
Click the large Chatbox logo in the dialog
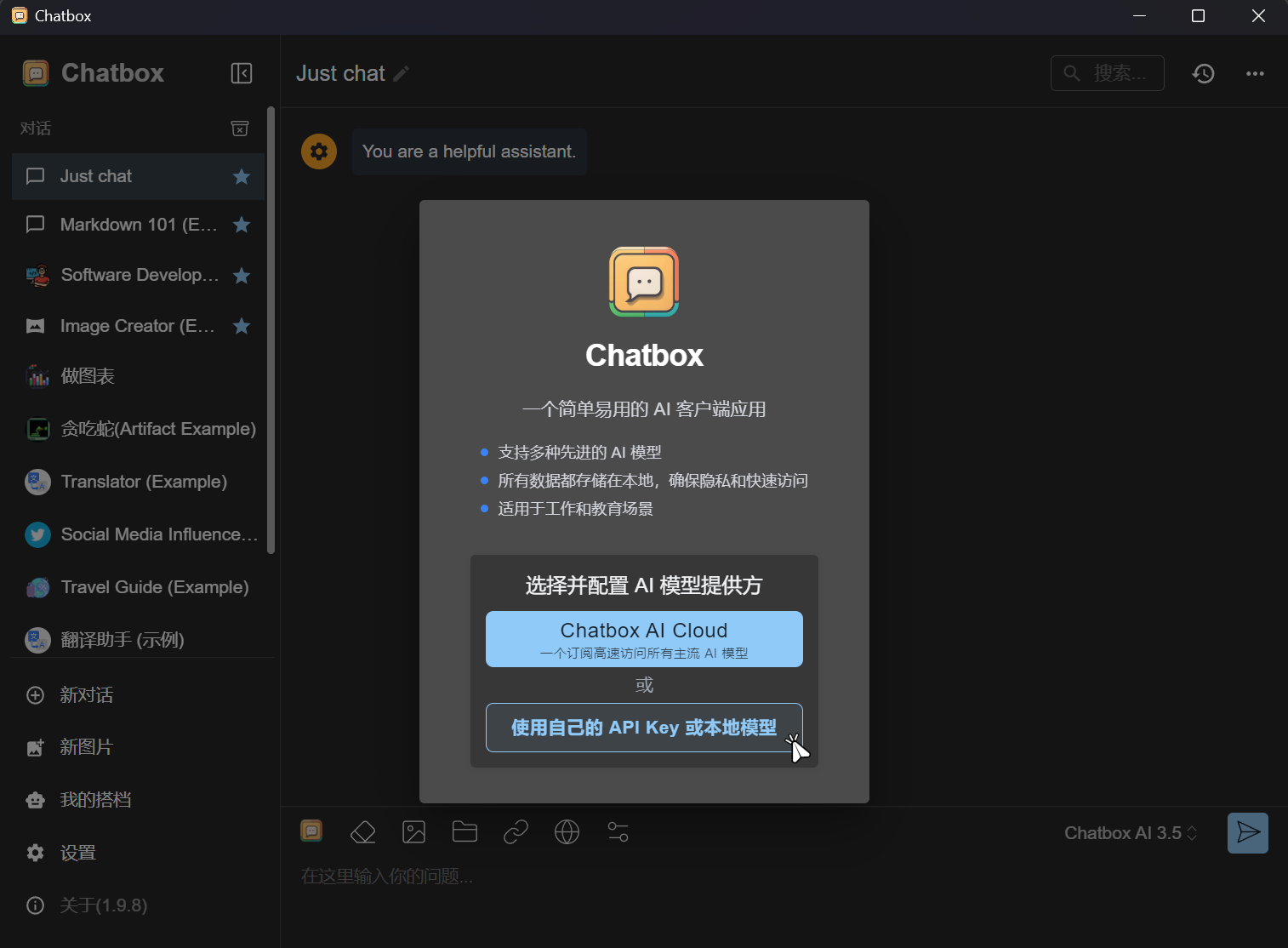pyautogui.click(x=644, y=282)
